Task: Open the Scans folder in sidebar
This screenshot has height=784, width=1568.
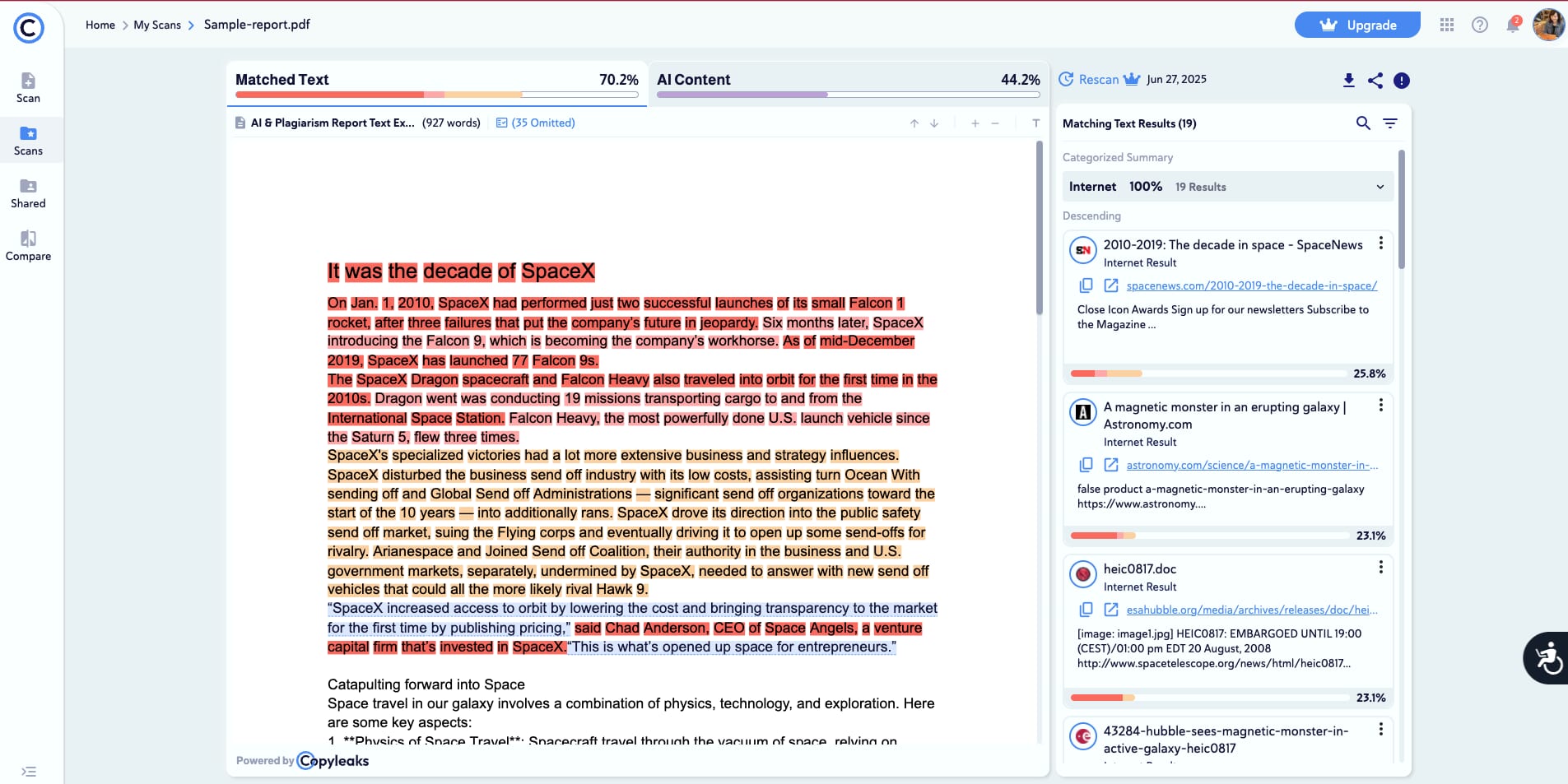Action: [28, 141]
